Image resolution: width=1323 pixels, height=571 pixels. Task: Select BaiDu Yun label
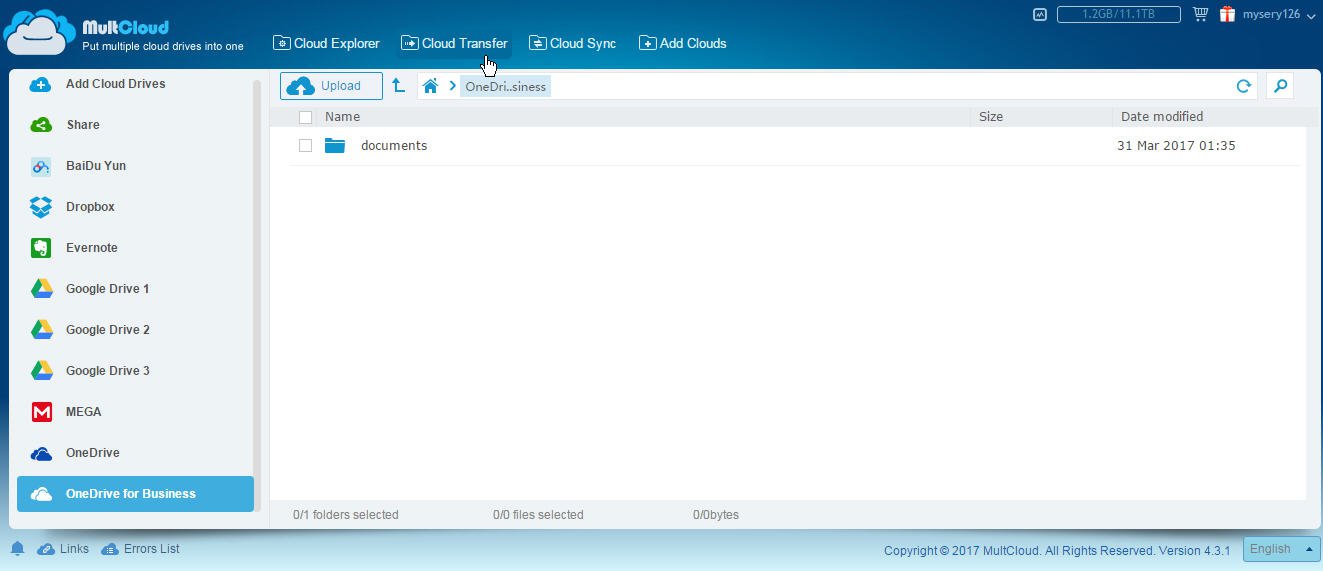96,166
